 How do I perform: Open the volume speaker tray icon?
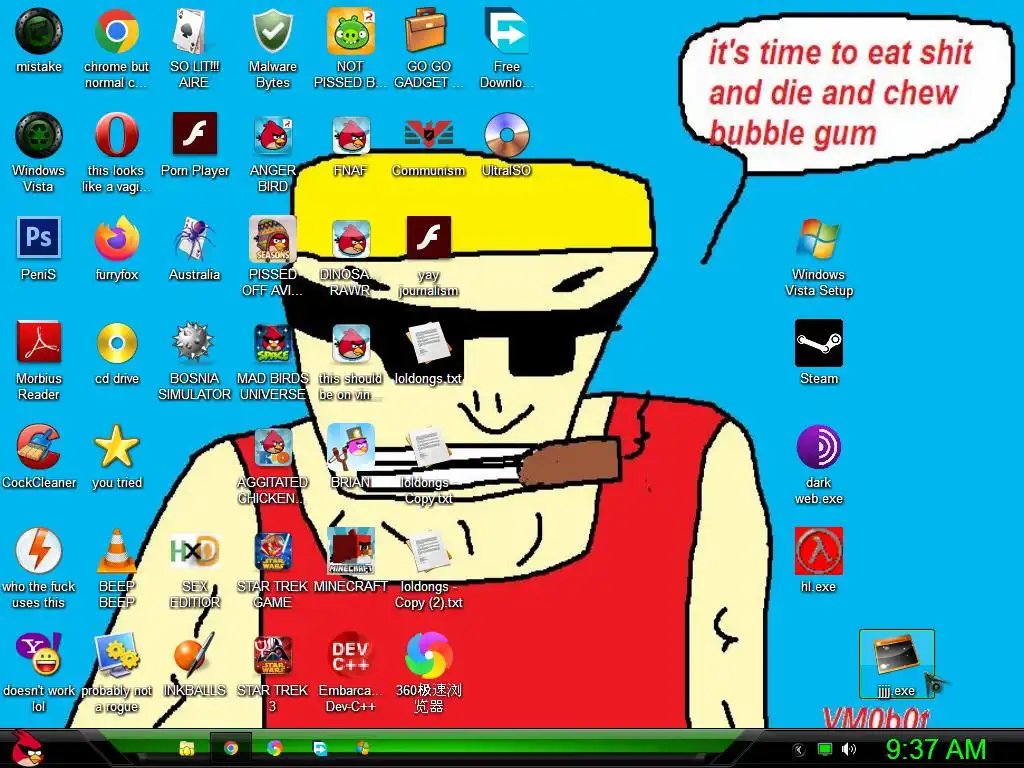point(848,749)
